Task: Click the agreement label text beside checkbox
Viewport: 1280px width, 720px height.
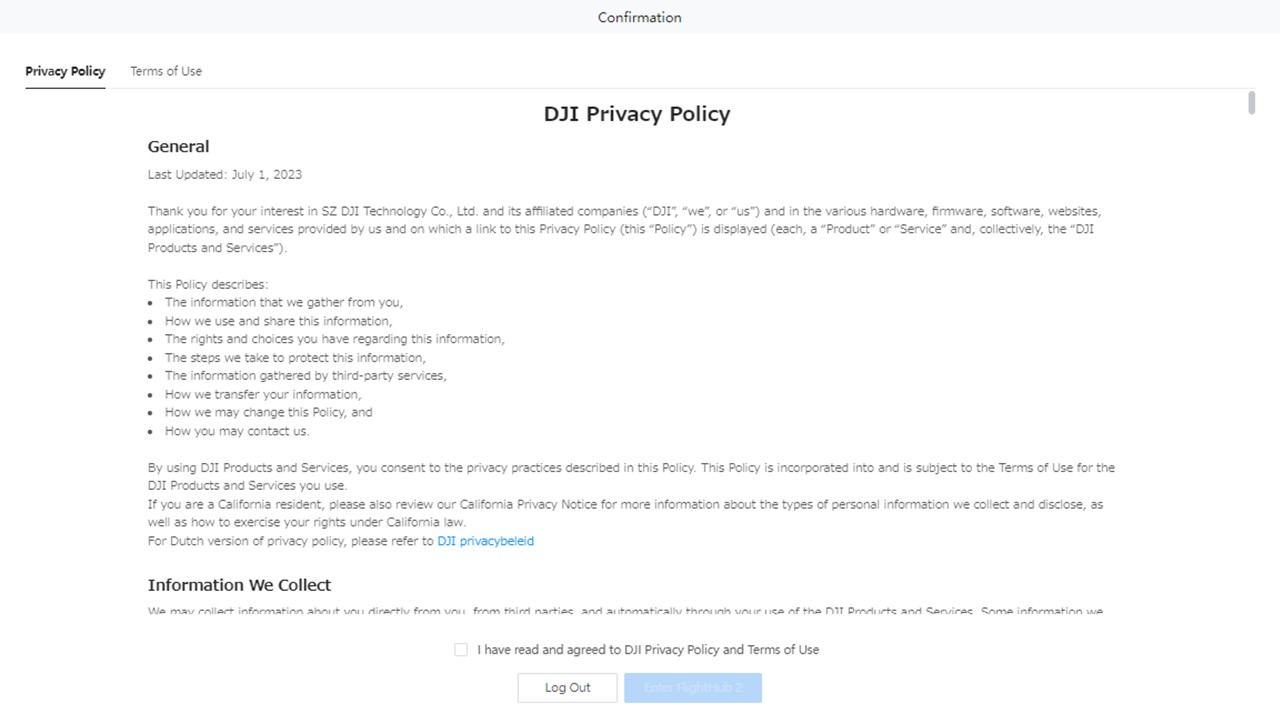Action: click(648, 650)
